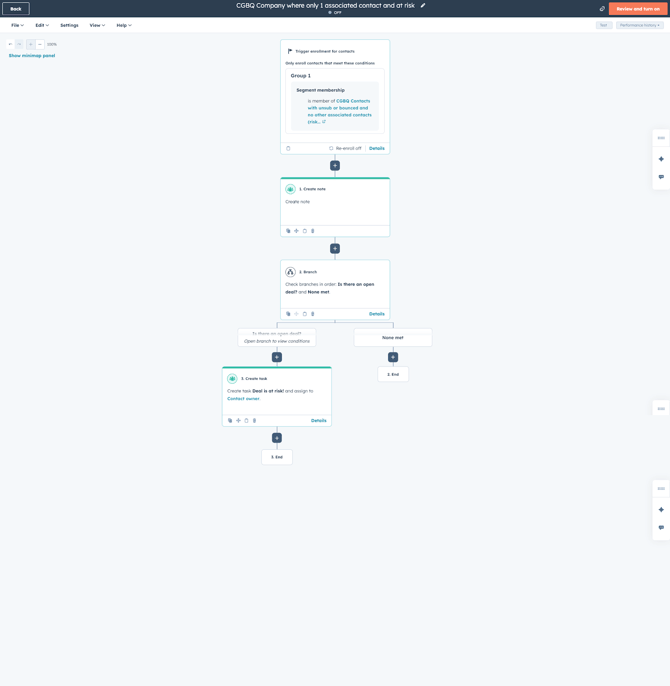The width and height of the screenshot is (670, 686).
Task: Click the pencil icon to rename workflow
Action: pyautogui.click(x=423, y=5)
